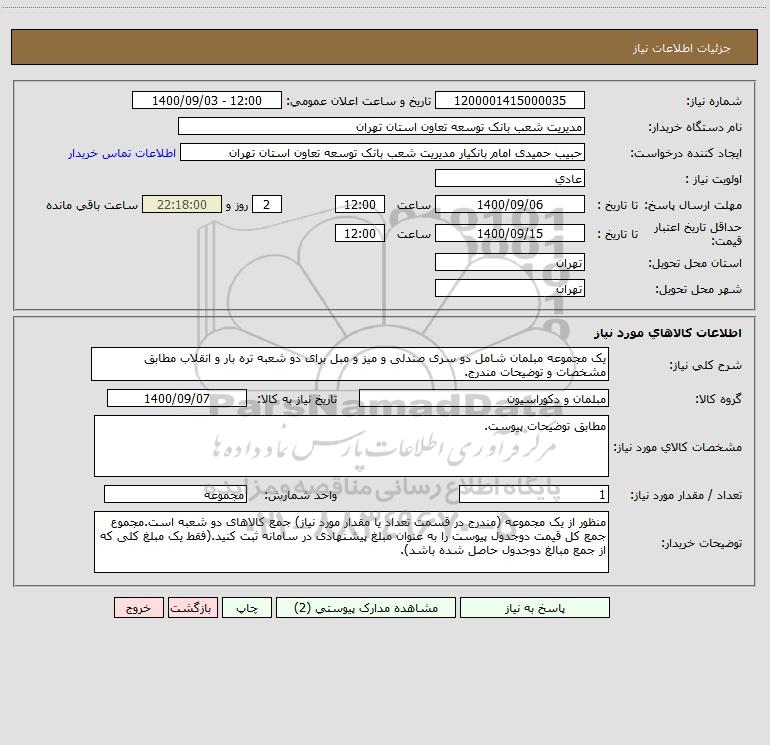Click the بازگشت back button
Image resolution: width=770 pixels, height=745 pixels.
(x=192, y=608)
